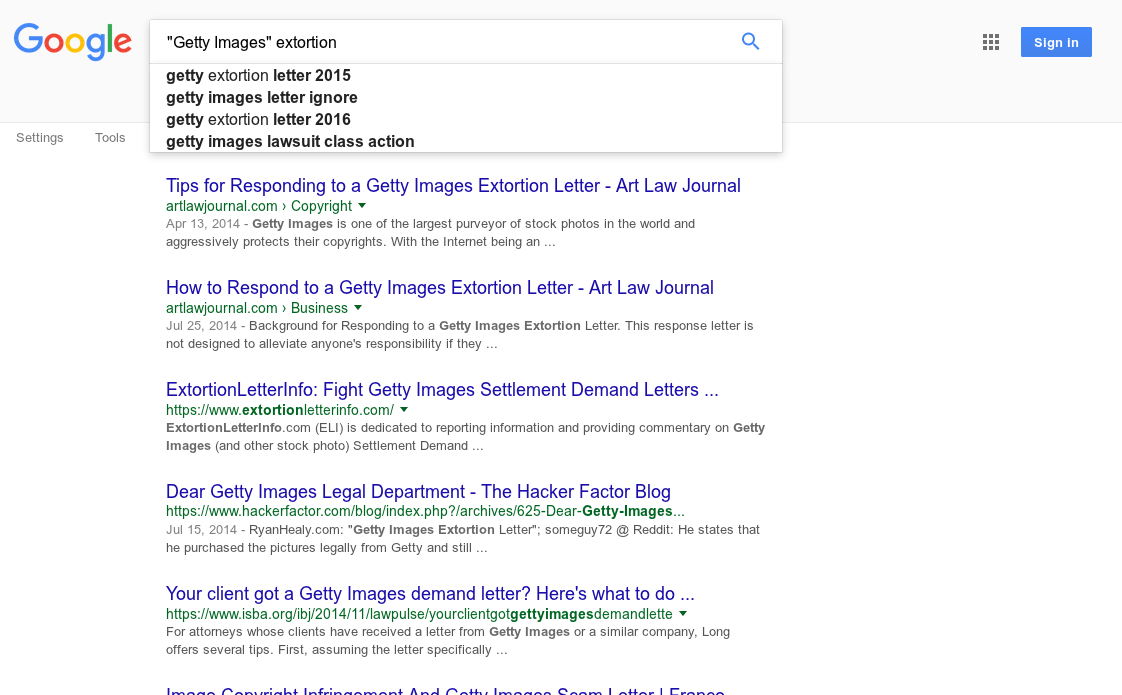Screen dimensions: 1122x695
Task: Open 'Dear Getty Images Legal Department' result
Action: click(x=418, y=492)
